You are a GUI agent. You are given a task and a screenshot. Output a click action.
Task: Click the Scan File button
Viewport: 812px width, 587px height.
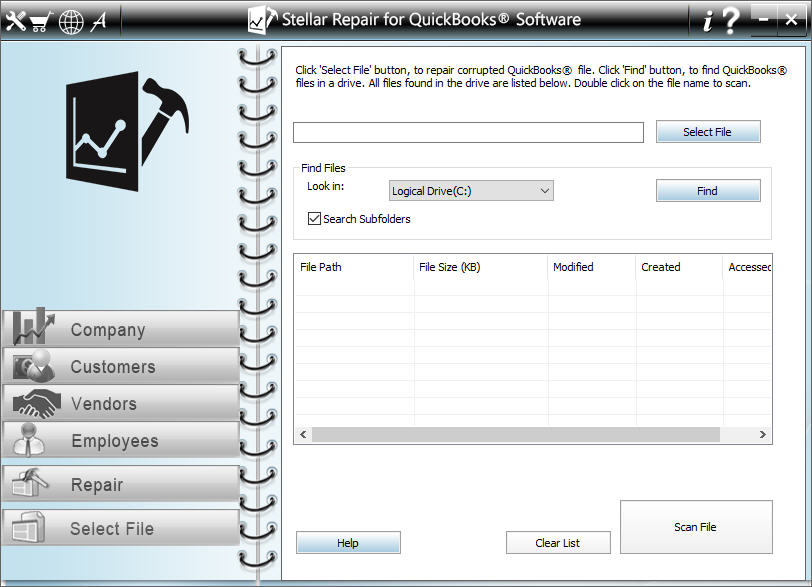coord(695,527)
